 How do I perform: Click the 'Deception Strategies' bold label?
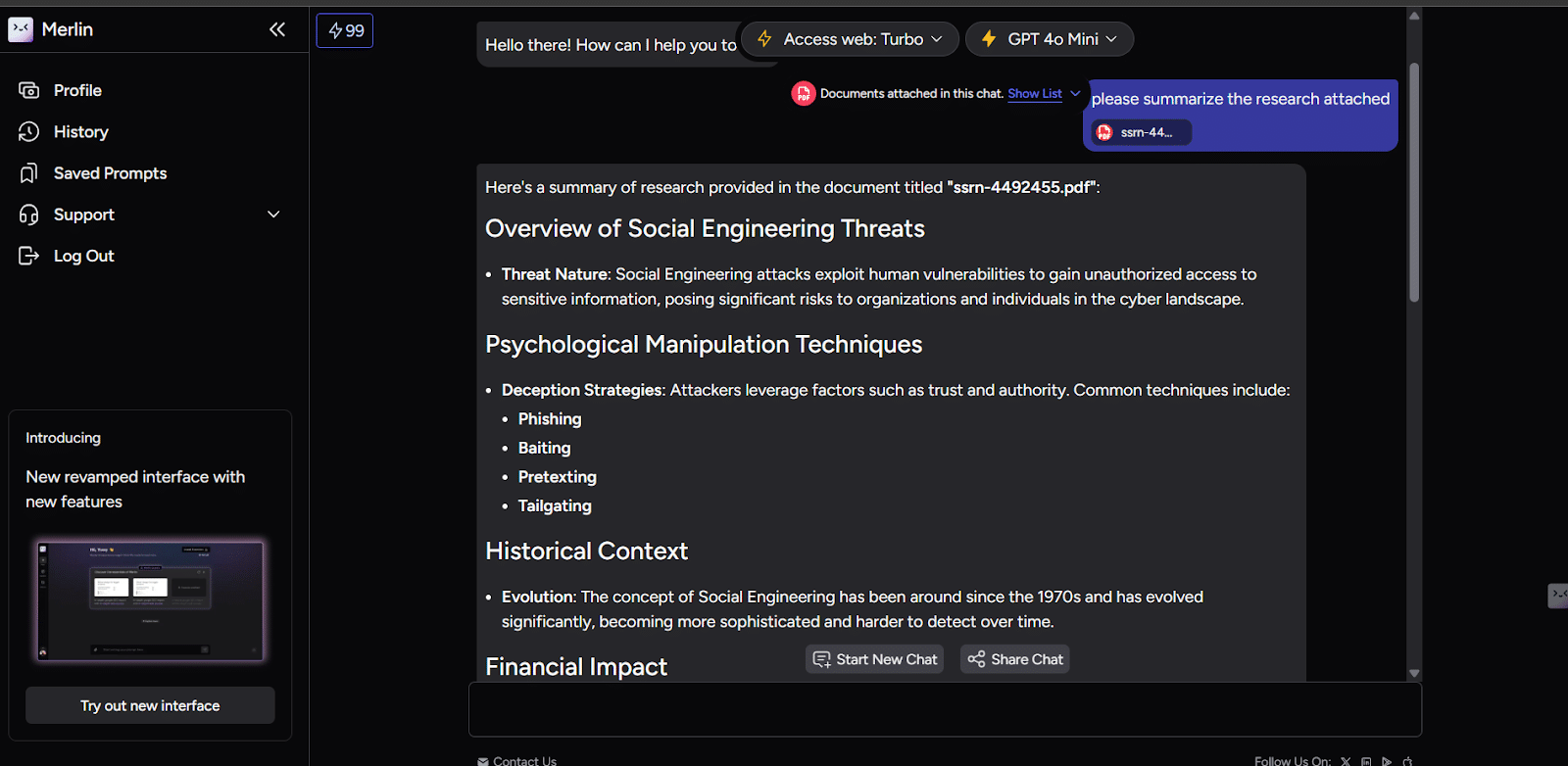pos(582,390)
